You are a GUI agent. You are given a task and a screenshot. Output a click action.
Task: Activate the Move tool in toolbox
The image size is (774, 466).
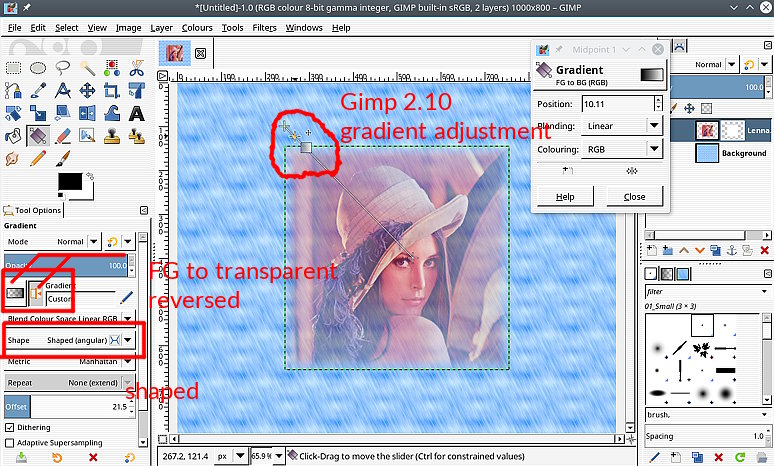click(x=87, y=90)
